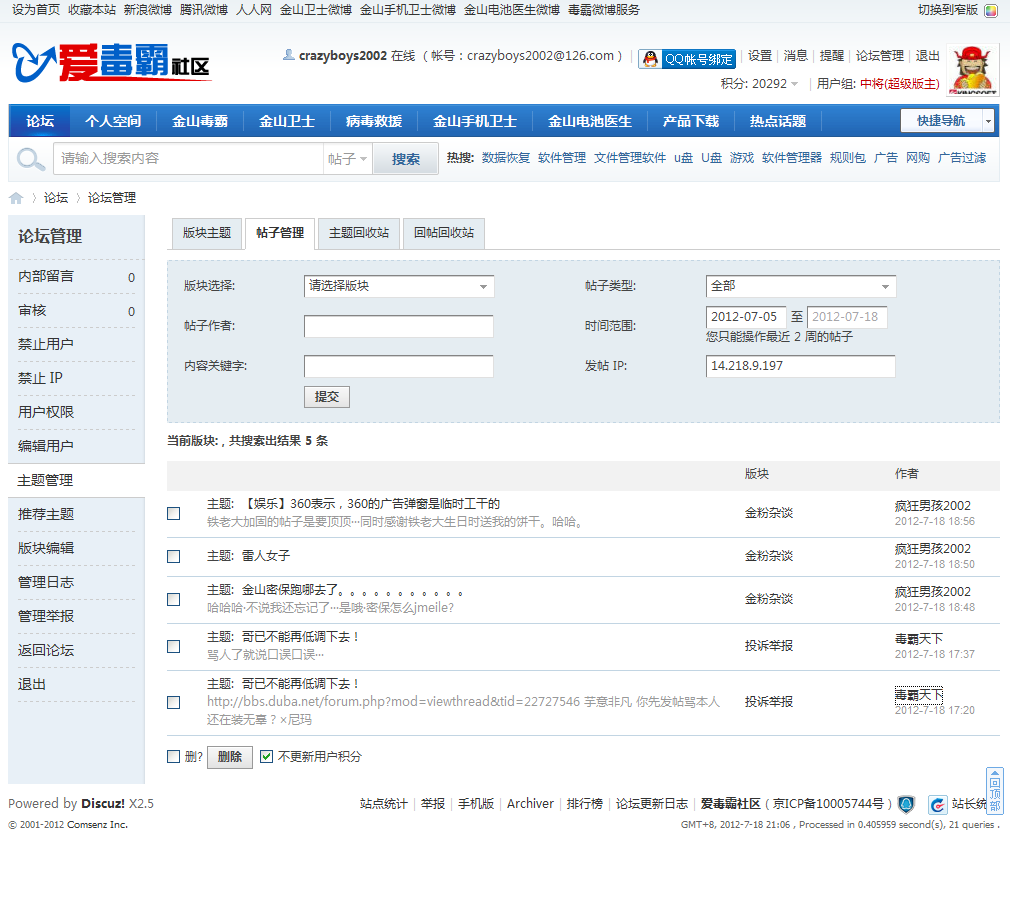Screen dimensions: 1010x916
Task: Expand the 帖子 search type dropdown
Action: point(349,158)
